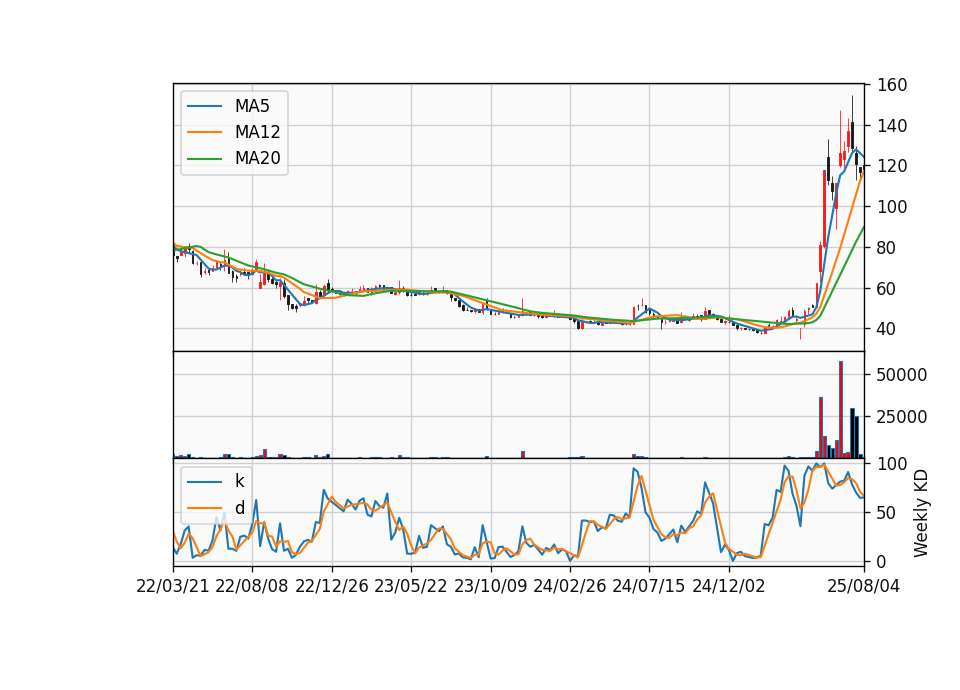Image resolution: width=960 pixels, height=690 pixels.
Task: Click the MA20 legend label
Action: coord(257,158)
